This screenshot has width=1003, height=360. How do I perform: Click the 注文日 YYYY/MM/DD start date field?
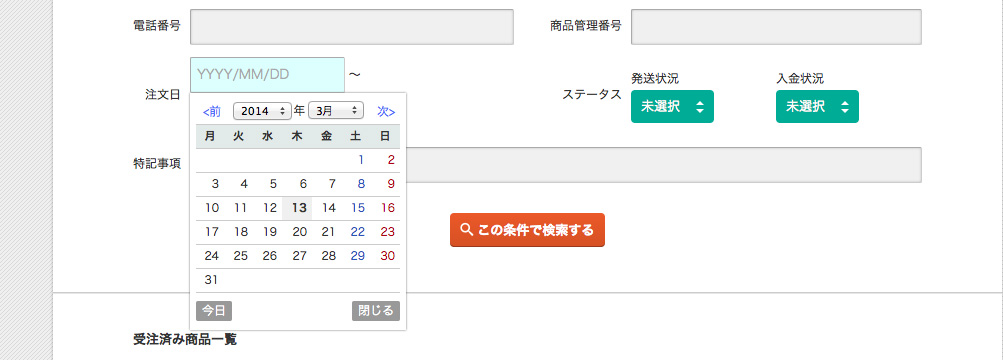click(x=267, y=75)
